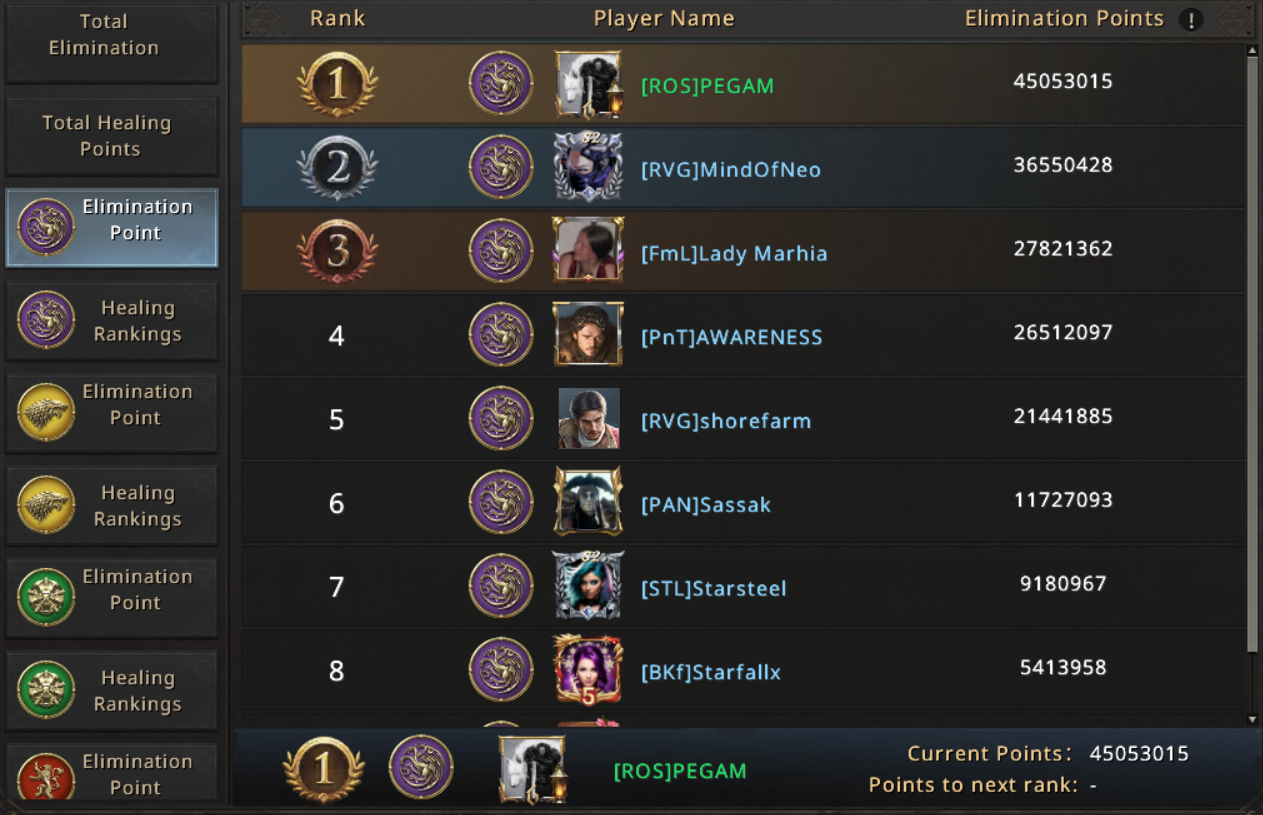Click the Elimination Points info exclamation icon
This screenshot has width=1263, height=815.
tap(1190, 20)
